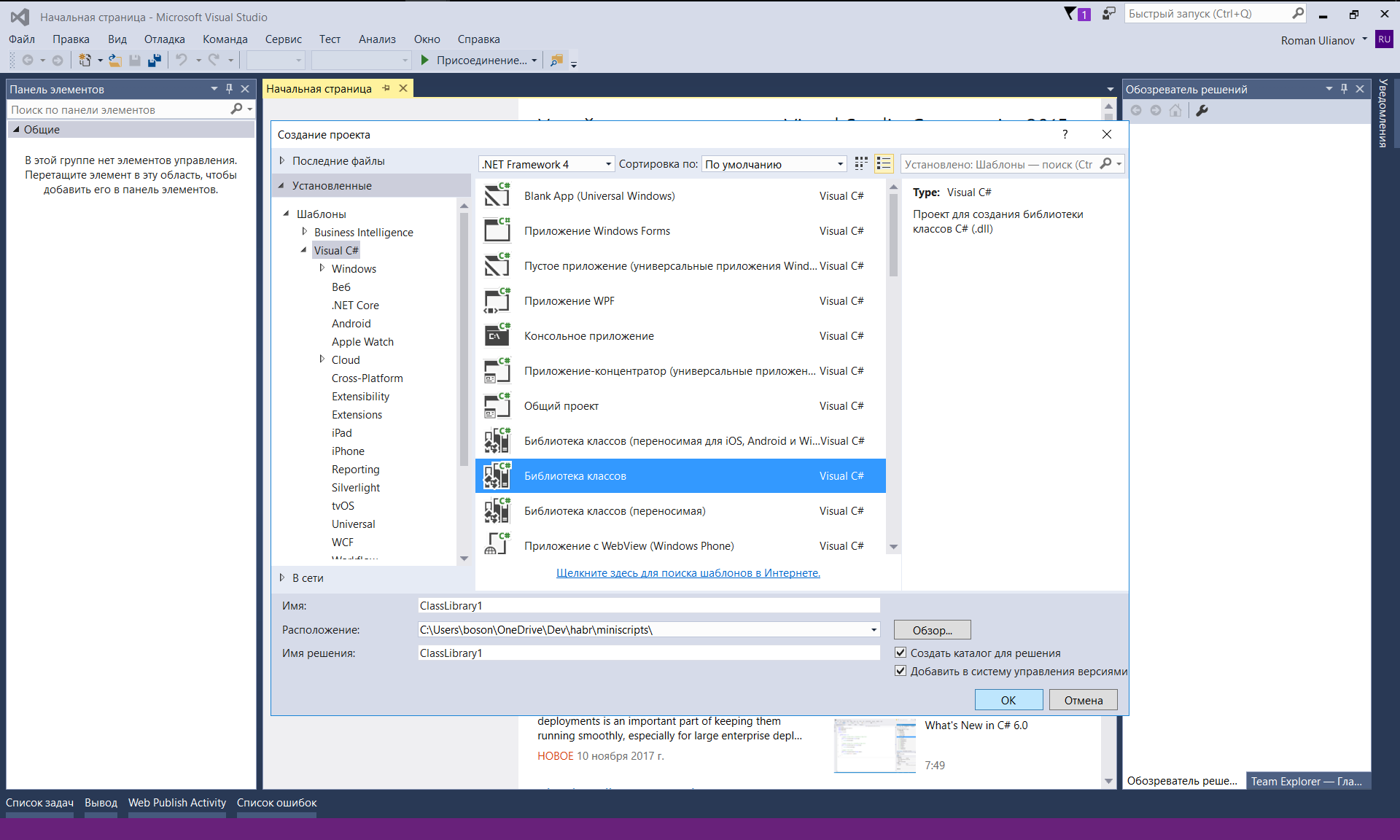Click the Solution Explorer properties wrench icon
Viewport: 1400px width, 840px height.
click(1202, 110)
